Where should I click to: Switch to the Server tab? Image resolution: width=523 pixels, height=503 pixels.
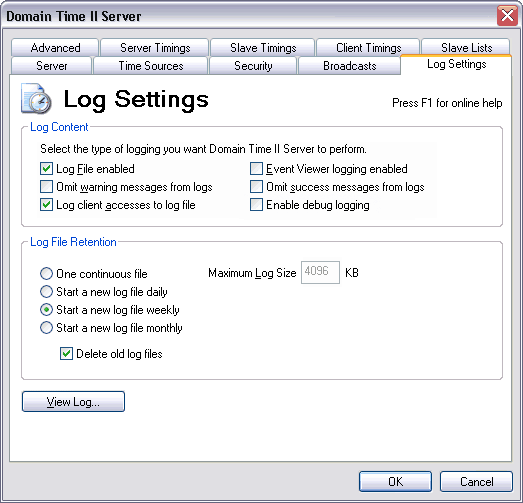51,66
